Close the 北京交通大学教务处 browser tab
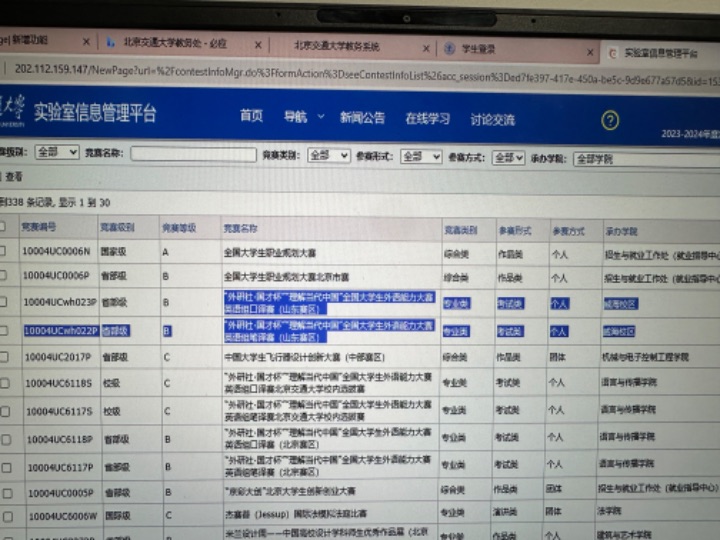 point(258,45)
